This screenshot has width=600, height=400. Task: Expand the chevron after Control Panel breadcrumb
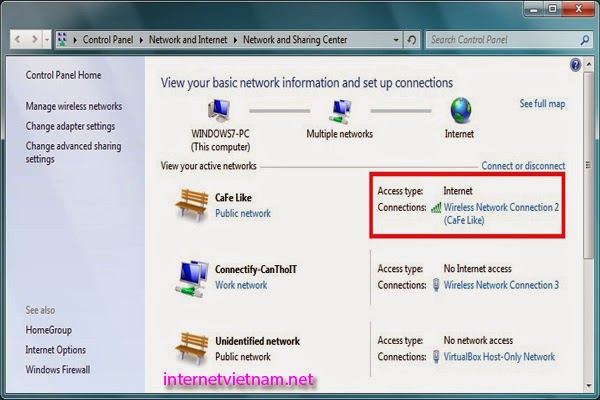[141, 40]
